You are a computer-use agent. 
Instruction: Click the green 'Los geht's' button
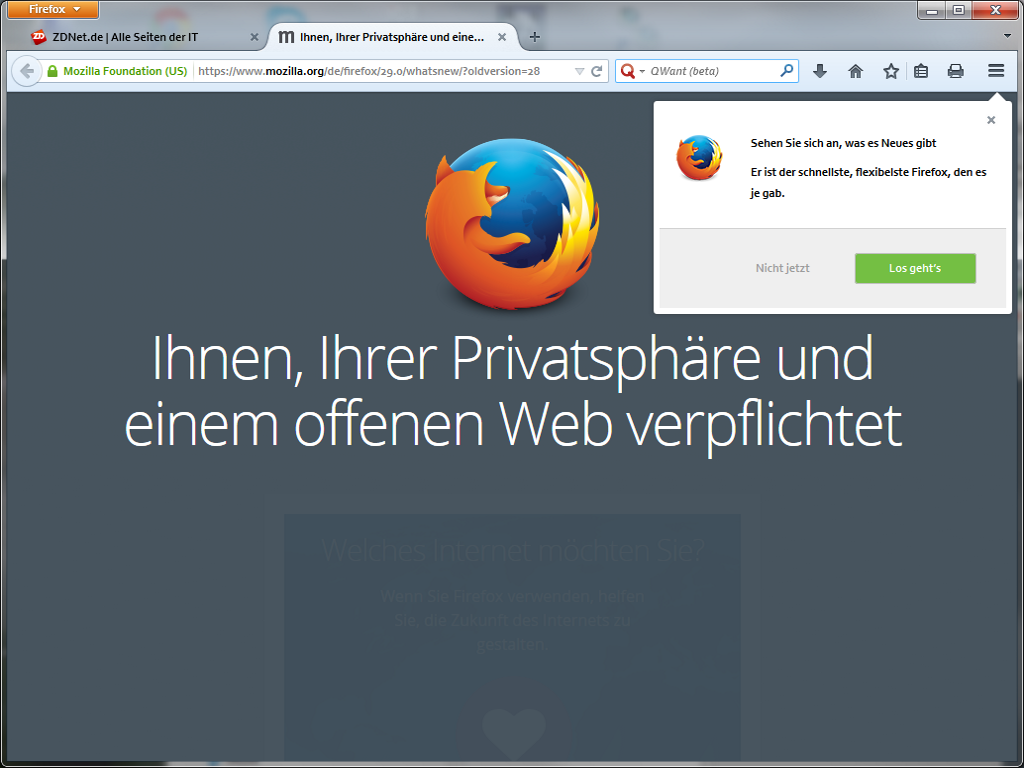915,268
